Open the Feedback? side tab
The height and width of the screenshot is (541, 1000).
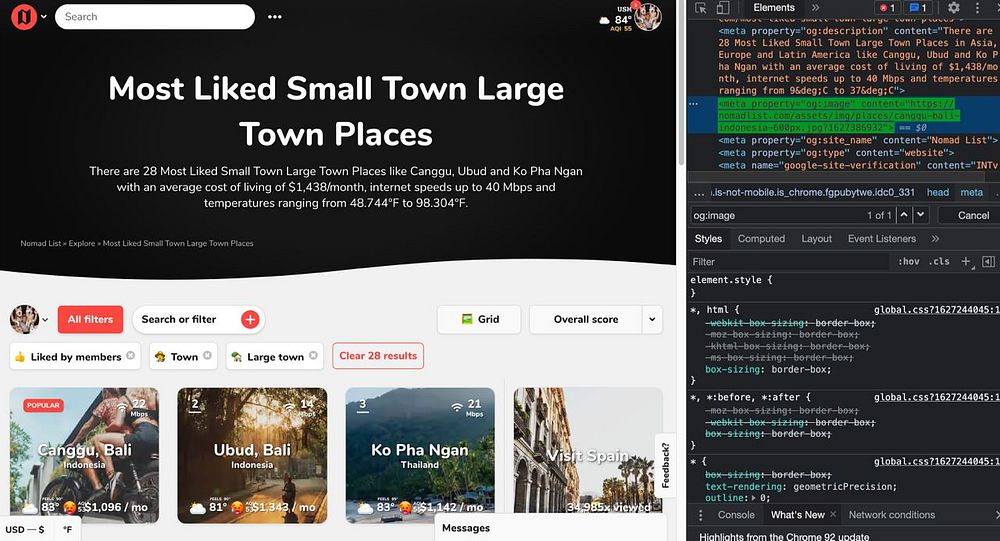tap(665, 465)
